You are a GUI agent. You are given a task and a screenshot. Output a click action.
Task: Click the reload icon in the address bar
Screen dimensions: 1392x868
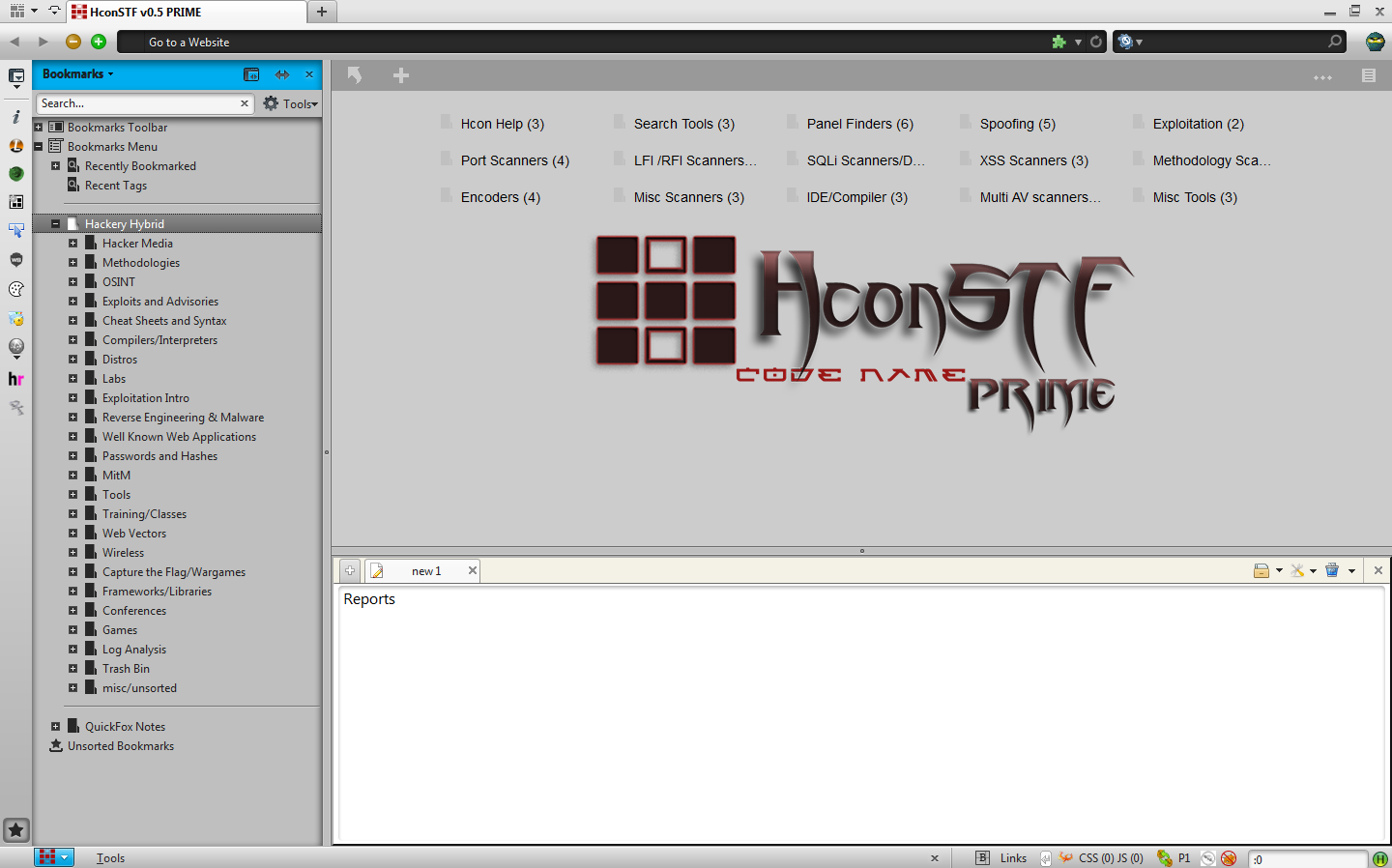(x=1096, y=42)
